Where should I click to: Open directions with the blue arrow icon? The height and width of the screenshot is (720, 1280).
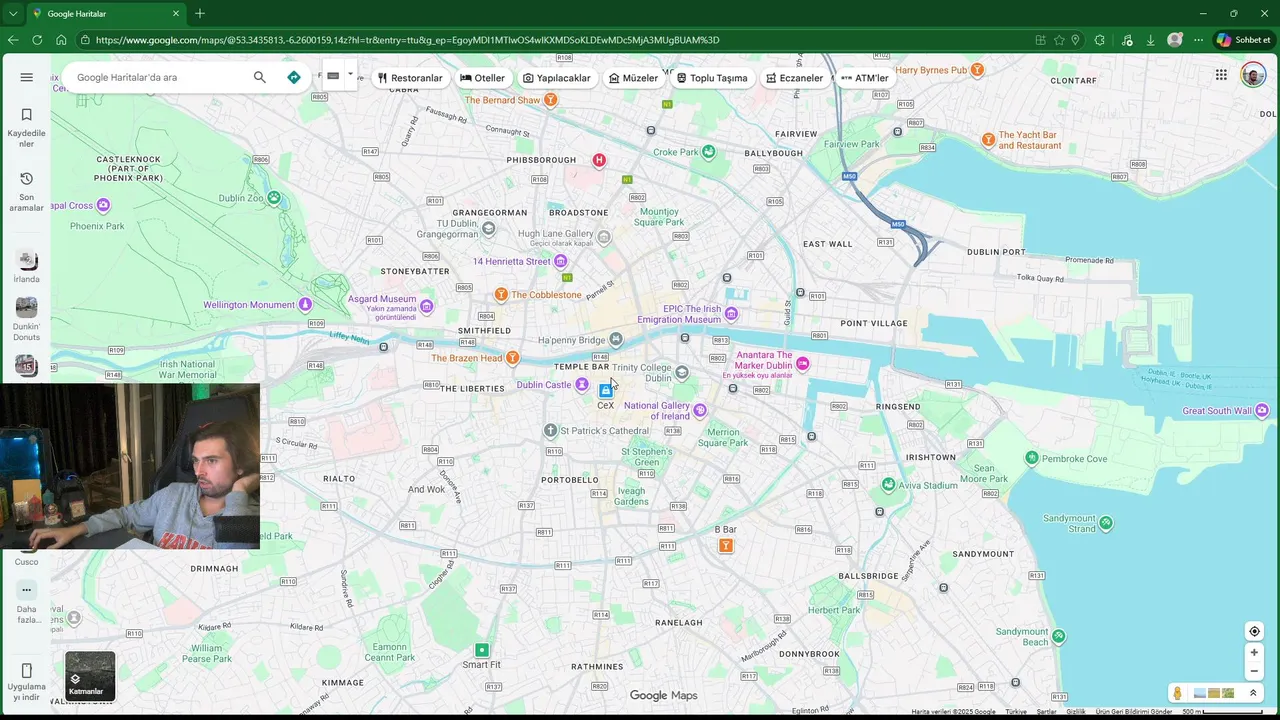pos(294,77)
